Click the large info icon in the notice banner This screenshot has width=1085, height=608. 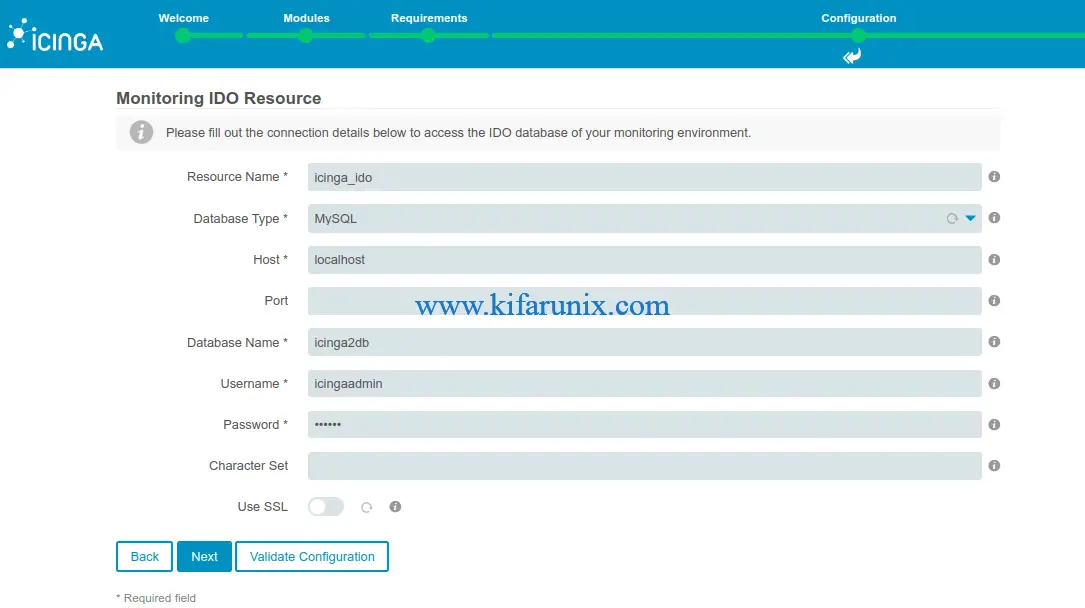[x=141, y=132]
